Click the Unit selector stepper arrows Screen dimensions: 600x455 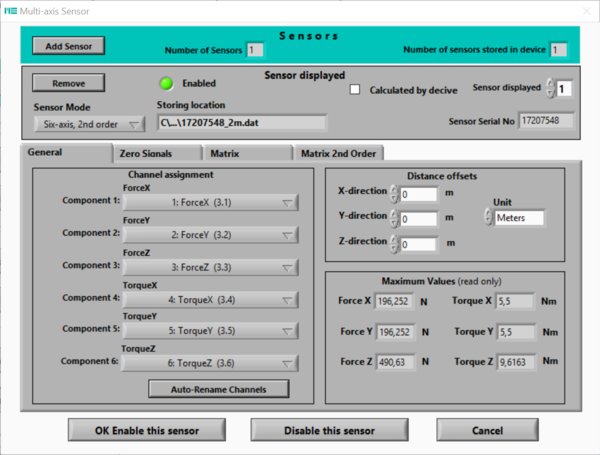487,218
